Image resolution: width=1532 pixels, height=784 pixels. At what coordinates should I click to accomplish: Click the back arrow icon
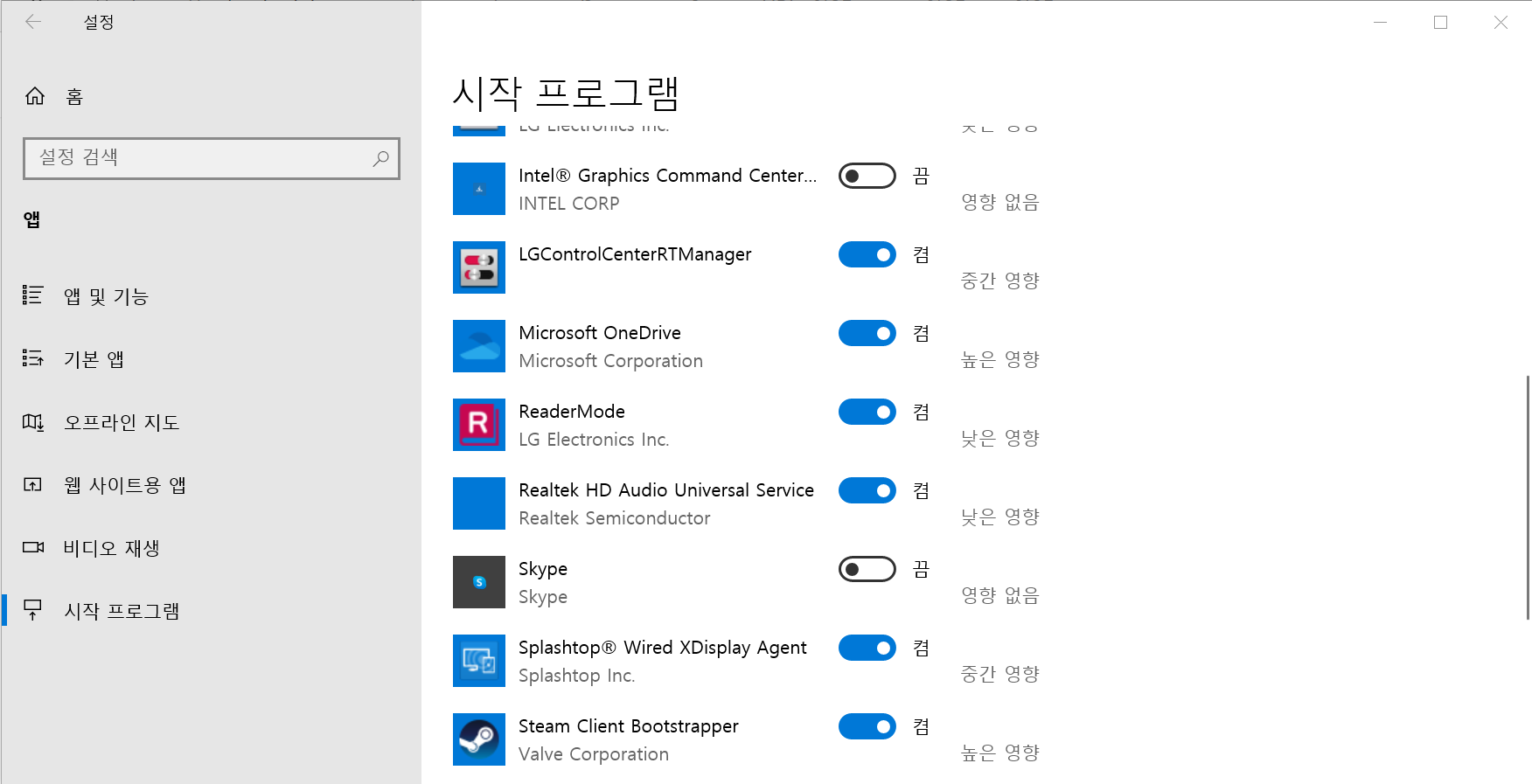coord(33,22)
